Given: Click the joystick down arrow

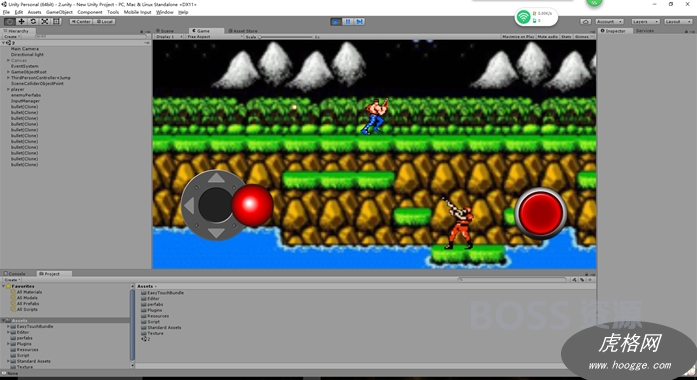Looking at the screenshot, I should (216, 232).
